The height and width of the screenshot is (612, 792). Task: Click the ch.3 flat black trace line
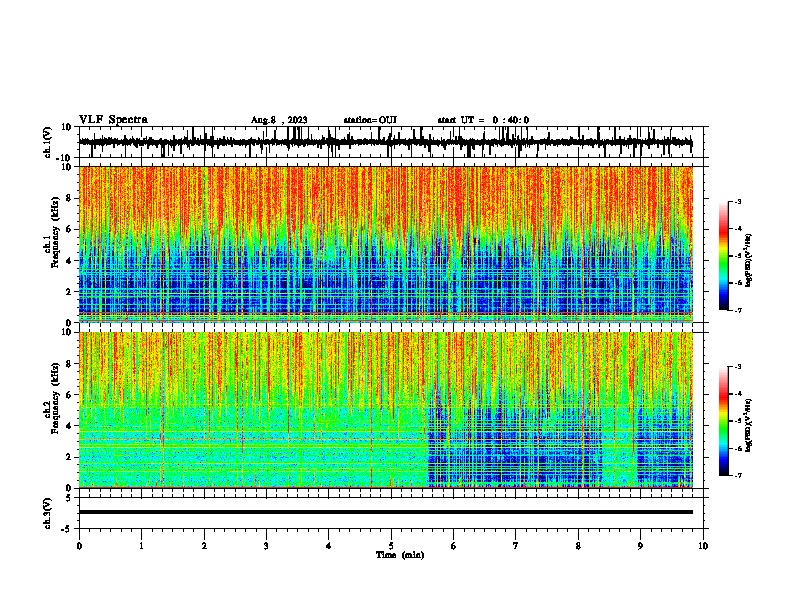pyautogui.click(x=385, y=512)
